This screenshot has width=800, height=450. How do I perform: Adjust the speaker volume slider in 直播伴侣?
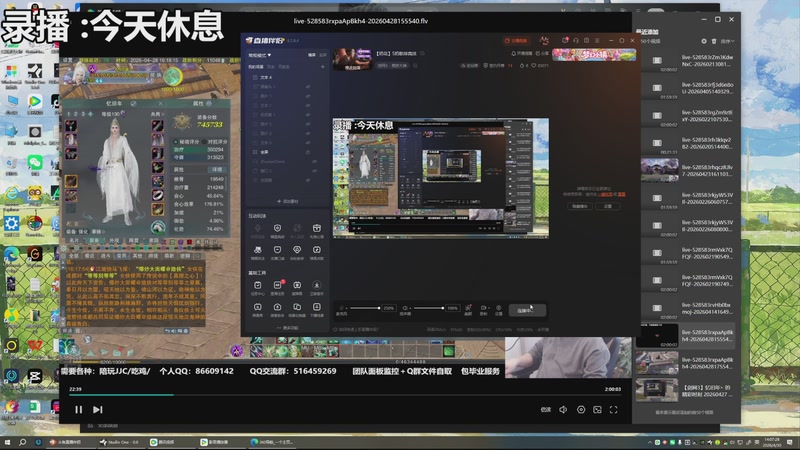428,308
